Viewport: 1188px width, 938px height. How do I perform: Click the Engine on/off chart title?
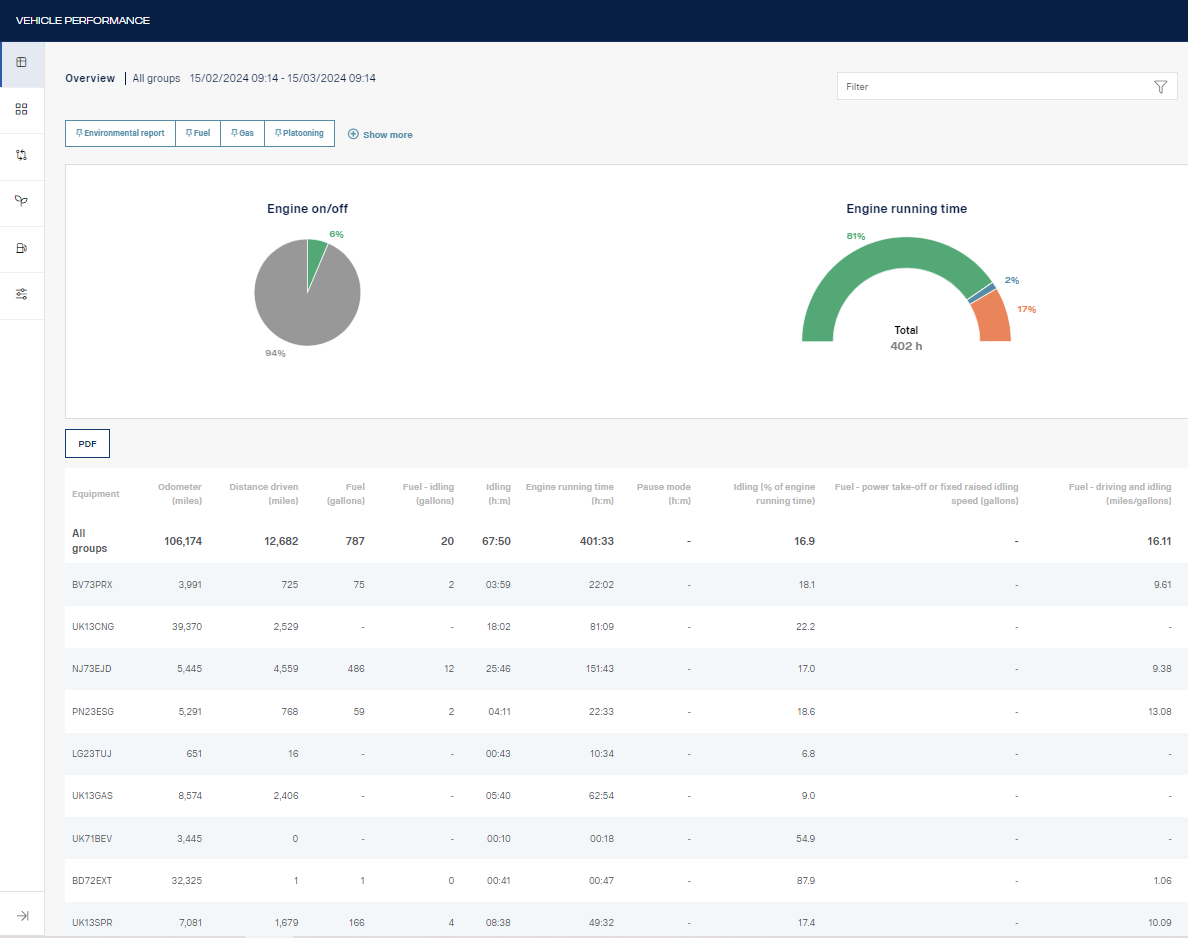pyautogui.click(x=307, y=208)
